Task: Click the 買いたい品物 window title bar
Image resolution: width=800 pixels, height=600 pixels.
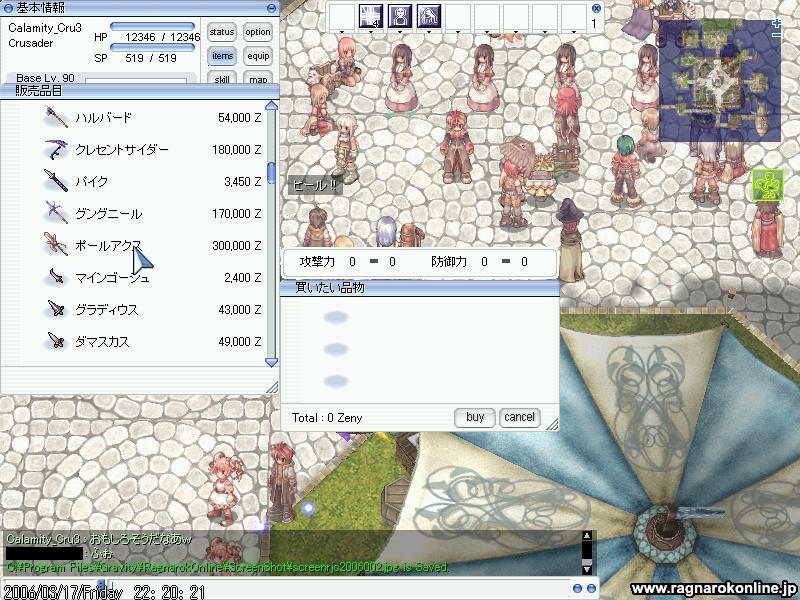Action: (x=420, y=288)
